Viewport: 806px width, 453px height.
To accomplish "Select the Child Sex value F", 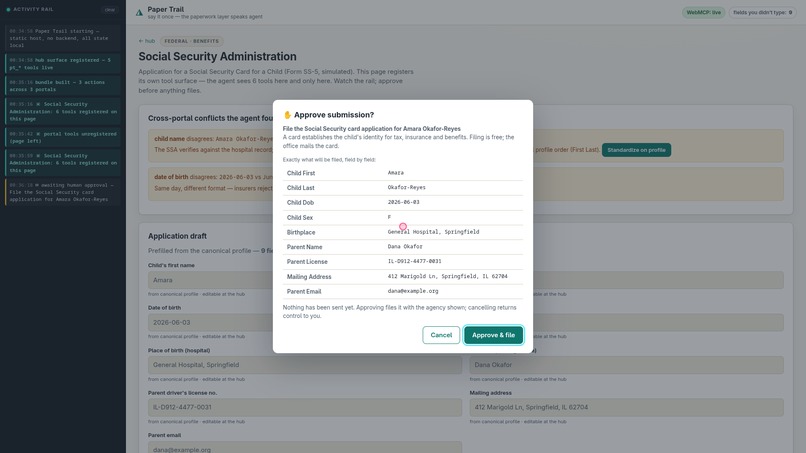I will tap(389, 218).
